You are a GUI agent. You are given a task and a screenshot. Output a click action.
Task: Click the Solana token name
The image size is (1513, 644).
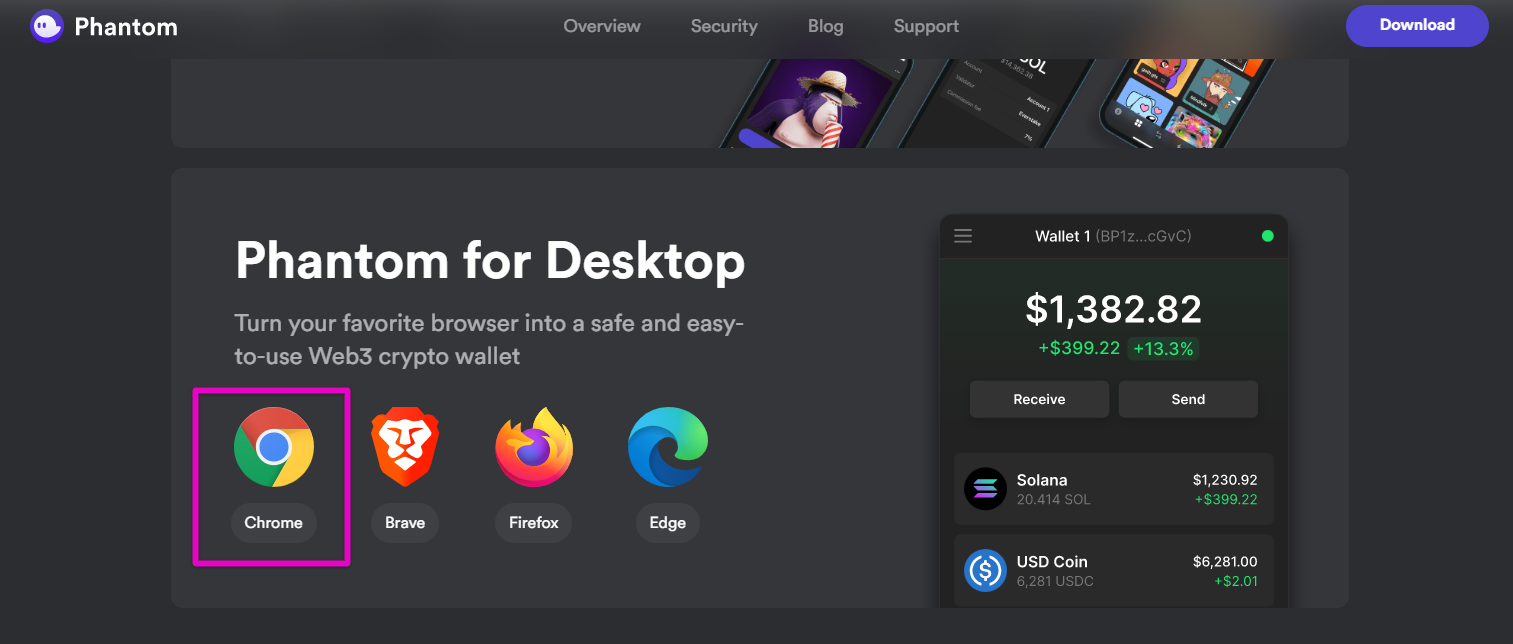tap(1042, 480)
